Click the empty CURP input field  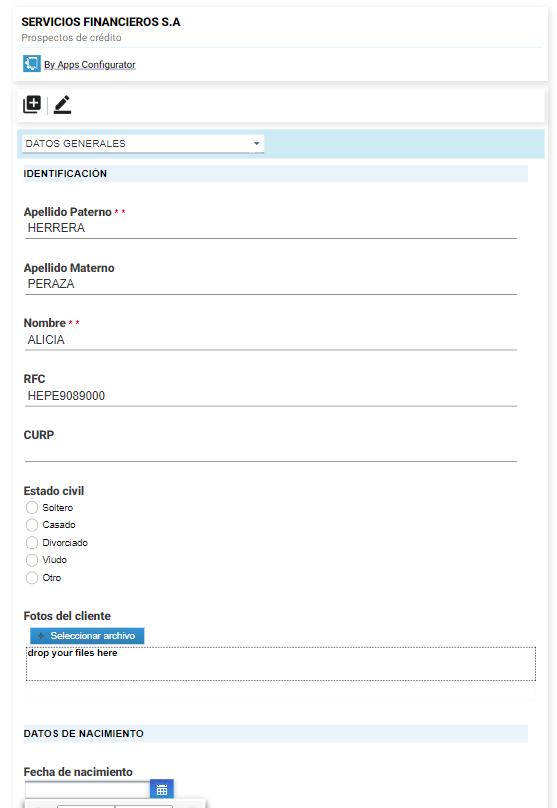pos(271,452)
